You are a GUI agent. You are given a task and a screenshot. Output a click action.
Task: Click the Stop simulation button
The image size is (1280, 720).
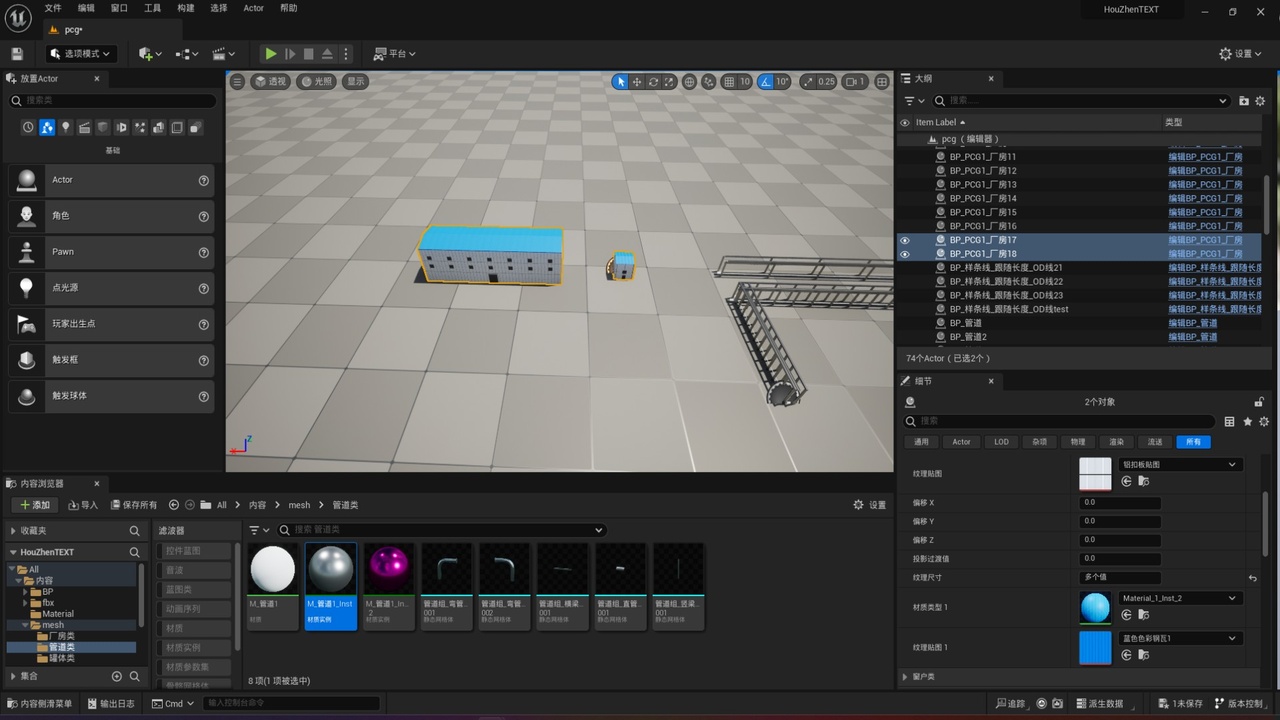(x=308, y=54)
